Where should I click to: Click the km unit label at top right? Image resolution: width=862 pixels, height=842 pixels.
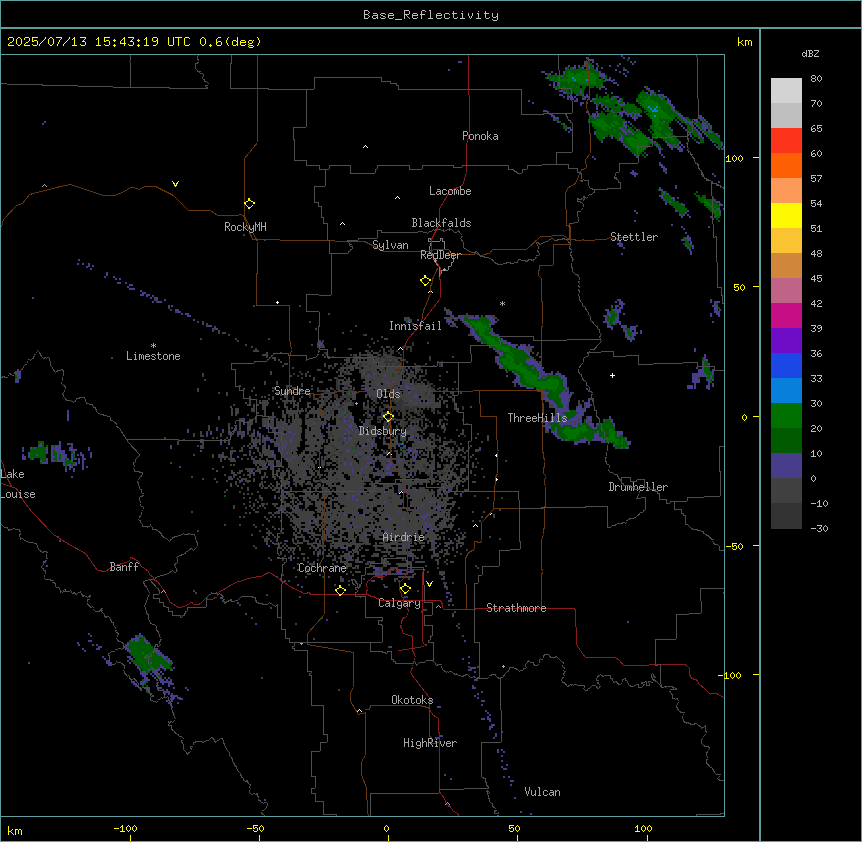point(744,42)
